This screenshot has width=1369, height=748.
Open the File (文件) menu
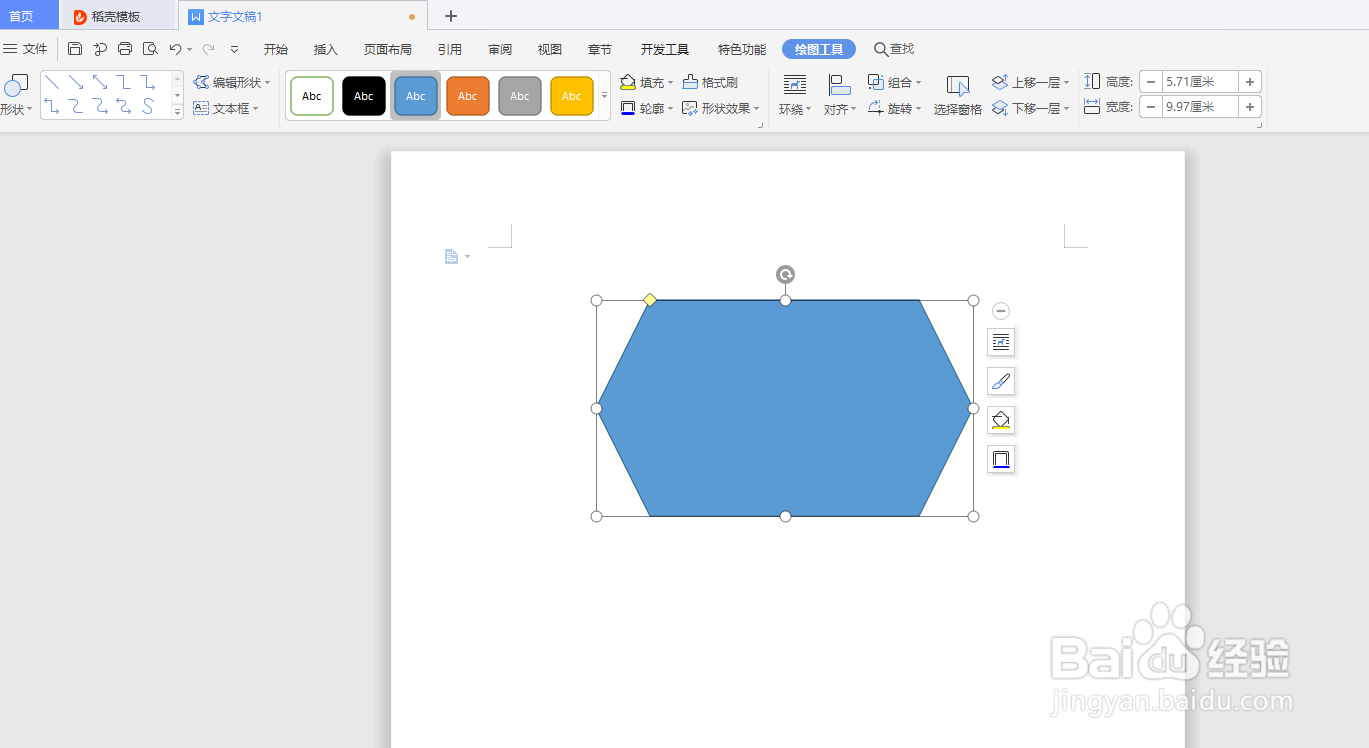pyautogui.click(x=26, y=49)
